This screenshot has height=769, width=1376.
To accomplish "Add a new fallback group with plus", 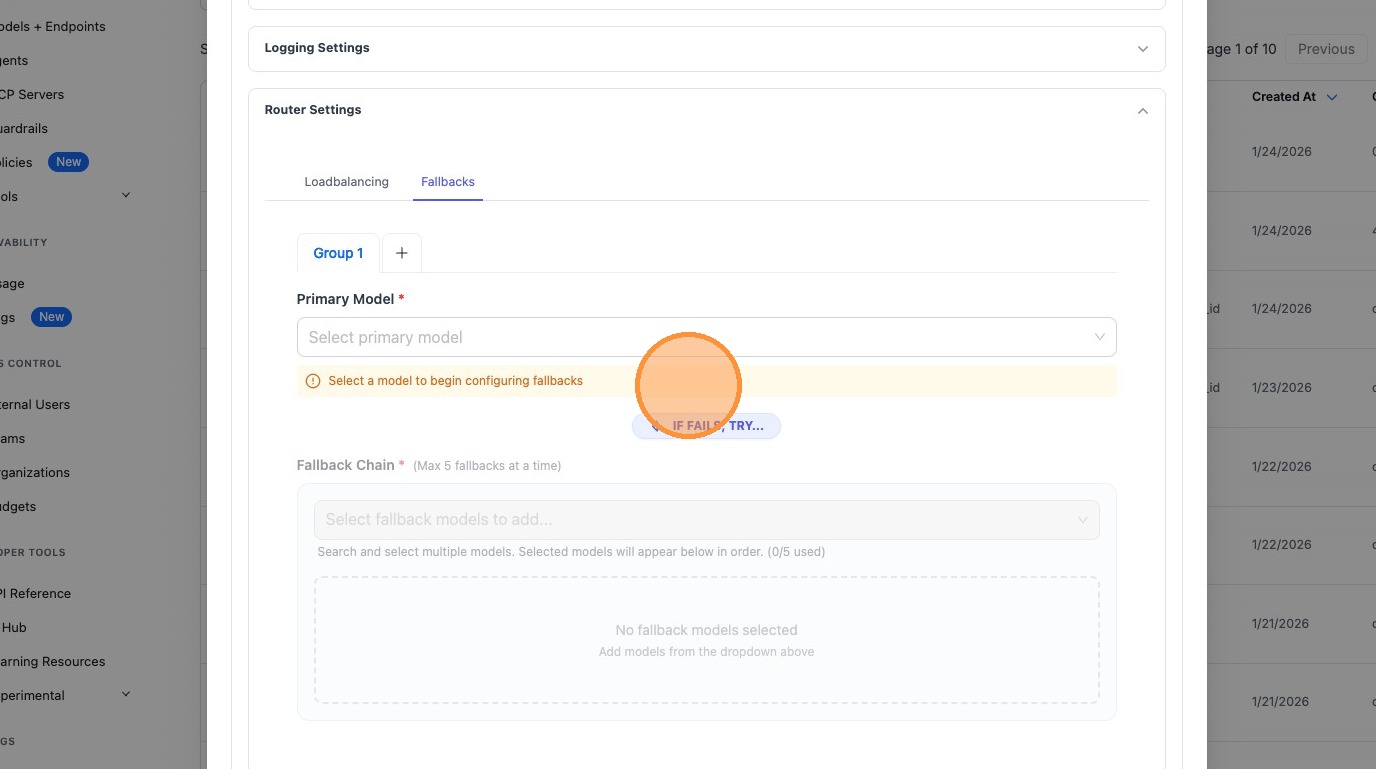I will pyautogui.click(x=401, y=253).
